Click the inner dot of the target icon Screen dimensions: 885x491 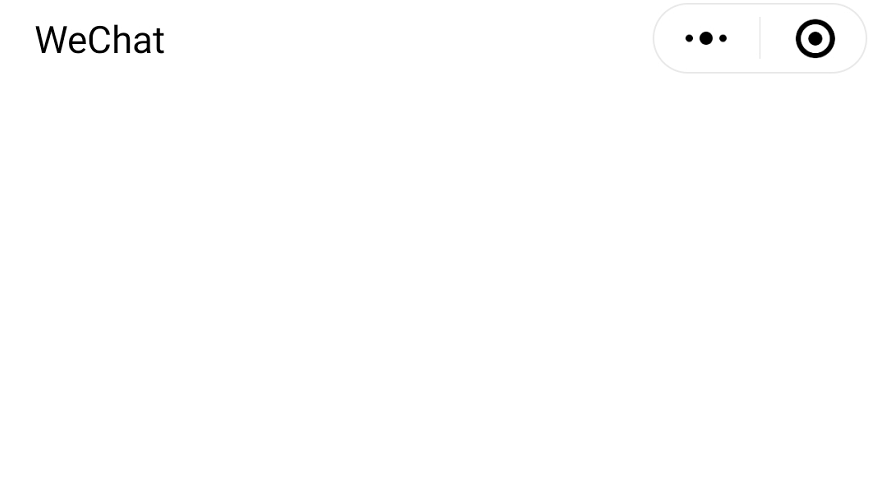point(815,38)
